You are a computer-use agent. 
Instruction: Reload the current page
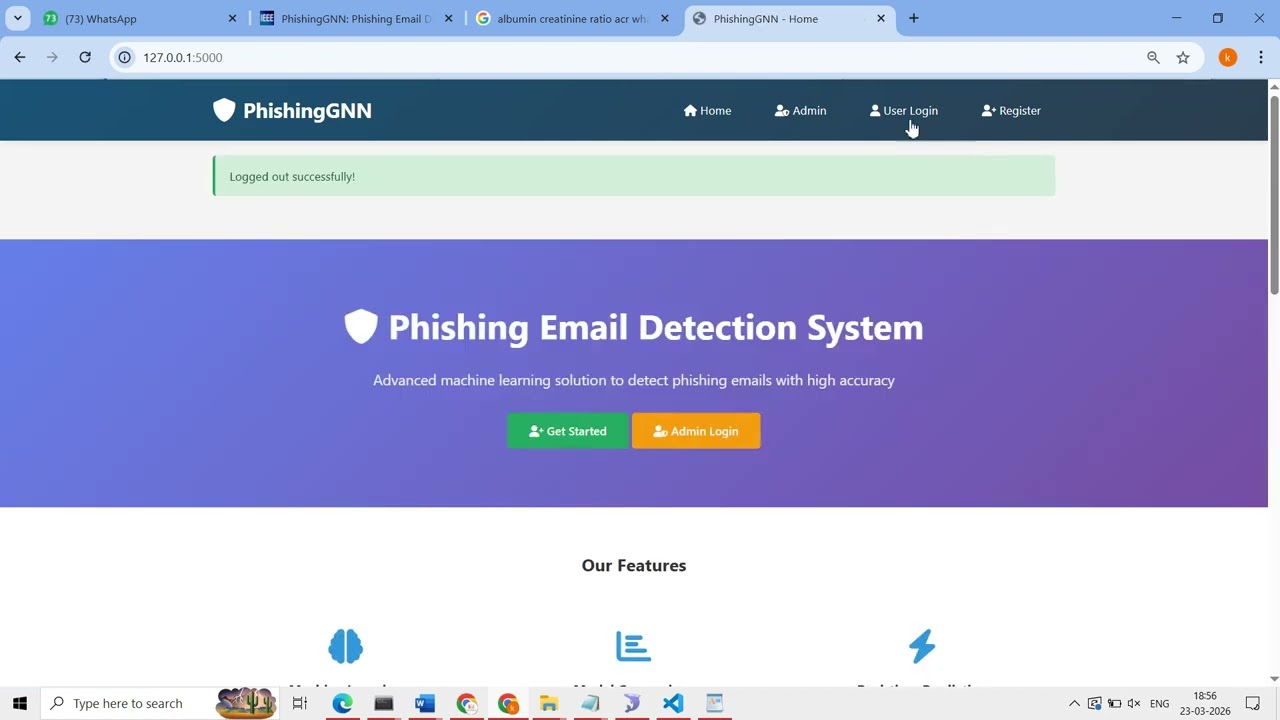click(85, 58)
